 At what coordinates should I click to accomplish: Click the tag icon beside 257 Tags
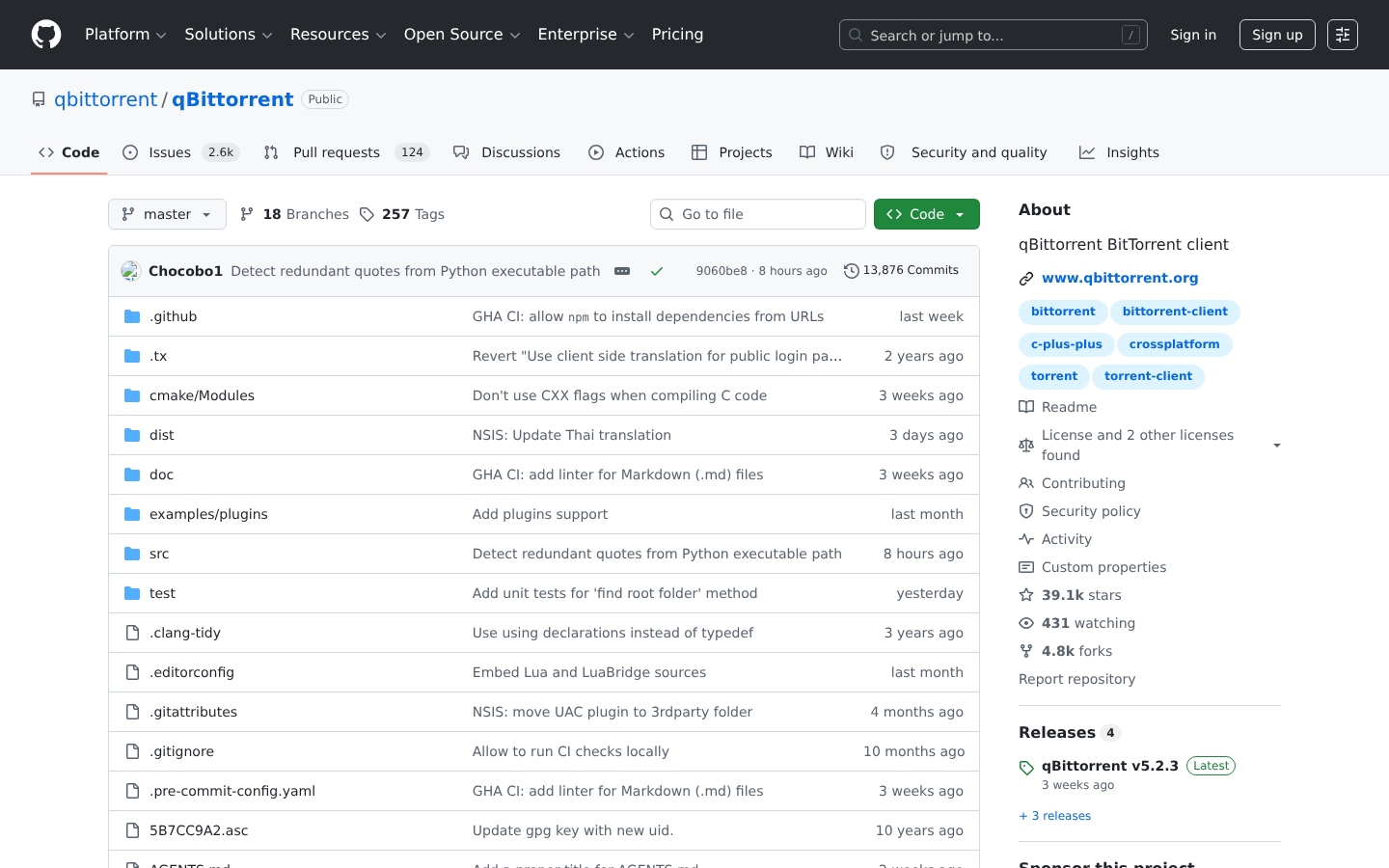click(x=367, y=214)
